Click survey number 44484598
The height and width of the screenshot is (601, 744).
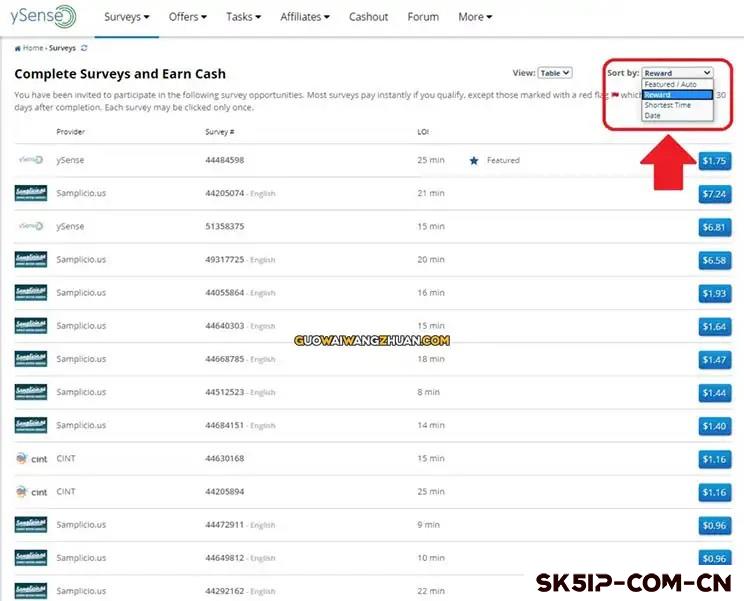[x=224, y=160]
